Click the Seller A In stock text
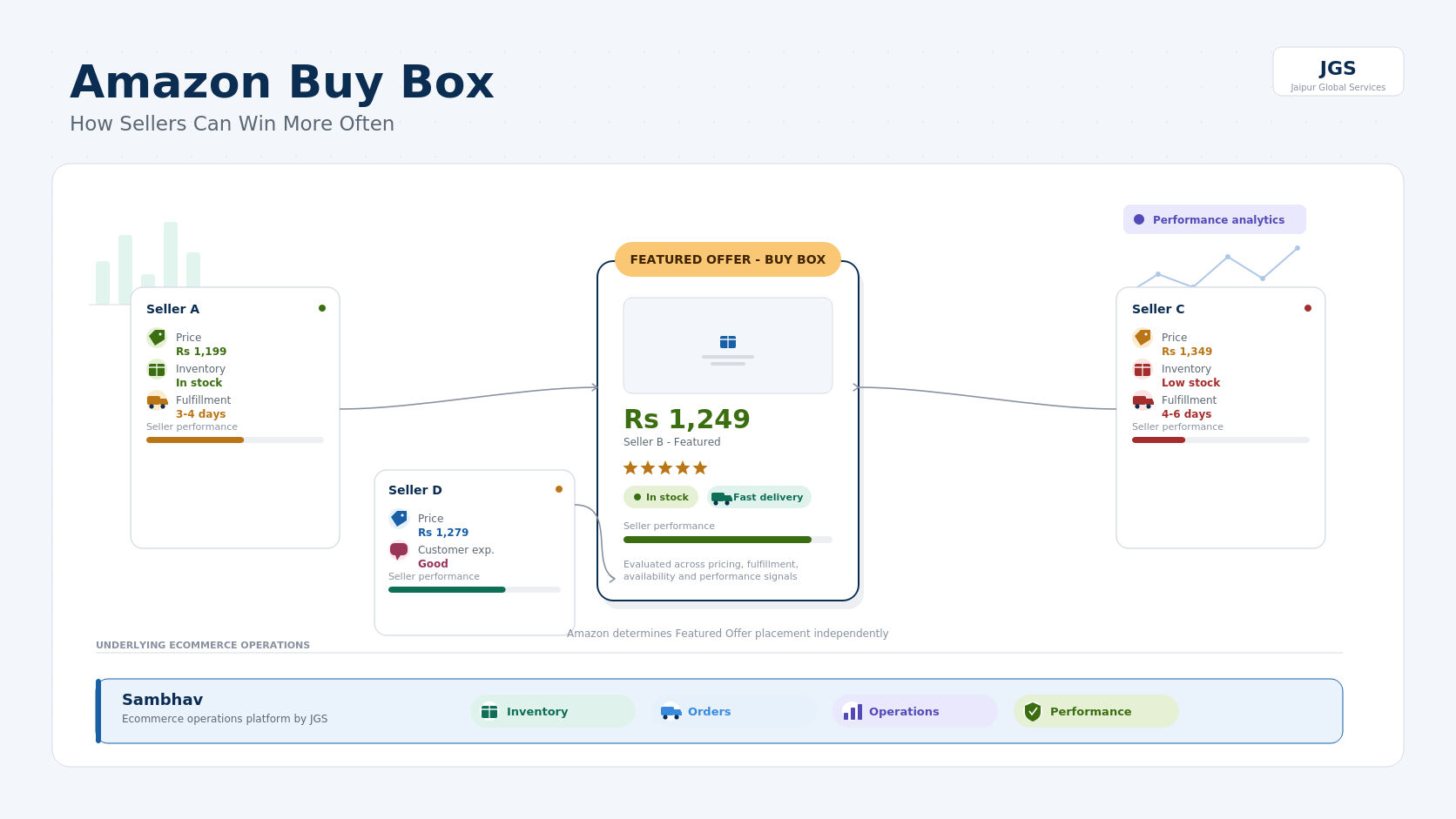The height and width of the screenshot is (819, 1456). (x=199, y=383)
